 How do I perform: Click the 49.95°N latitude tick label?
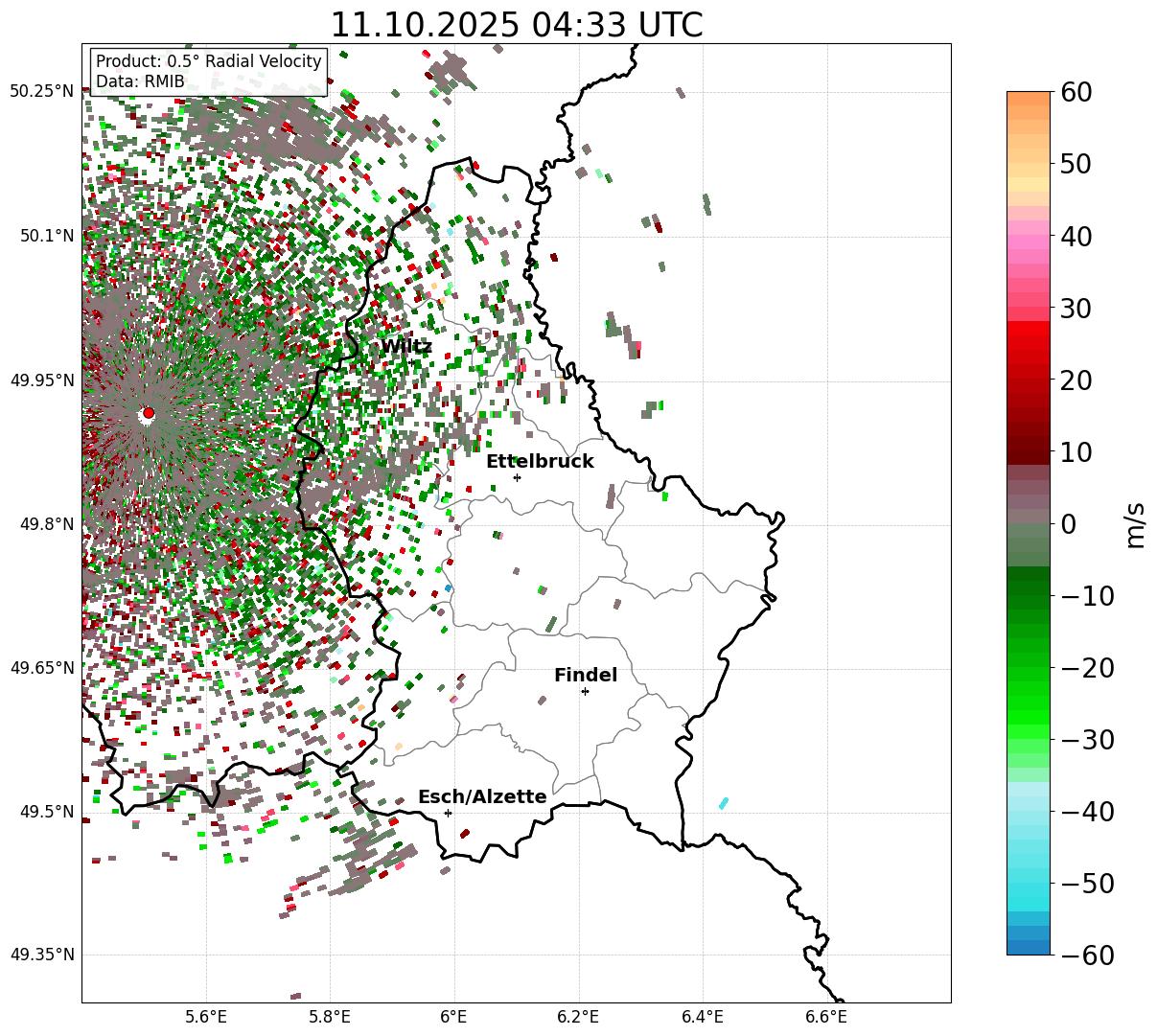tap(42, 380)
